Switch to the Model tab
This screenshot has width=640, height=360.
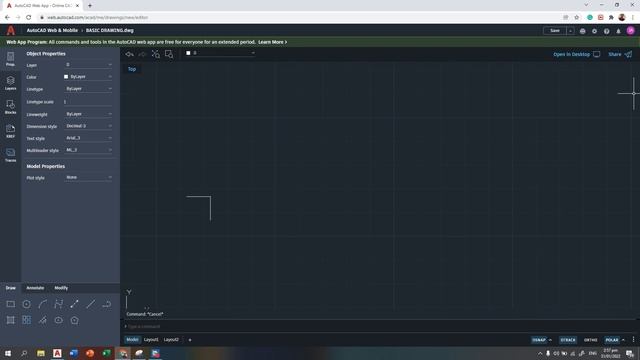tap(132, 340)
